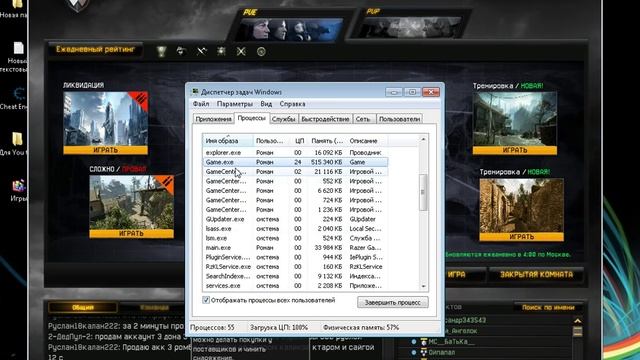This screenshot has height=360, width=640.
Task: Click ИГРАТЬ under the upper Тренировка map
Action: tap(515, 150)
